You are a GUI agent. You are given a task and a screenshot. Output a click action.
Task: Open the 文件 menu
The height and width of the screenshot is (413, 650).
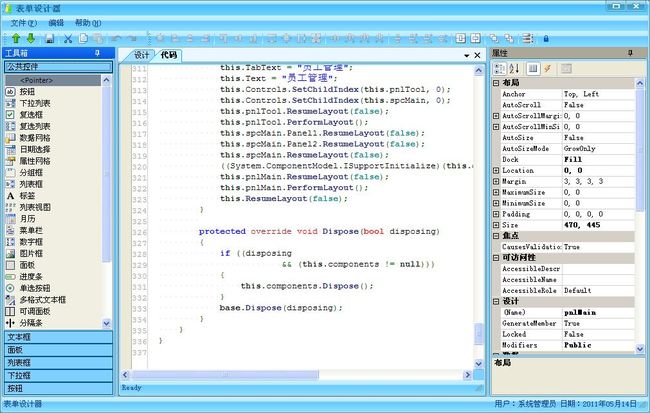24,23
